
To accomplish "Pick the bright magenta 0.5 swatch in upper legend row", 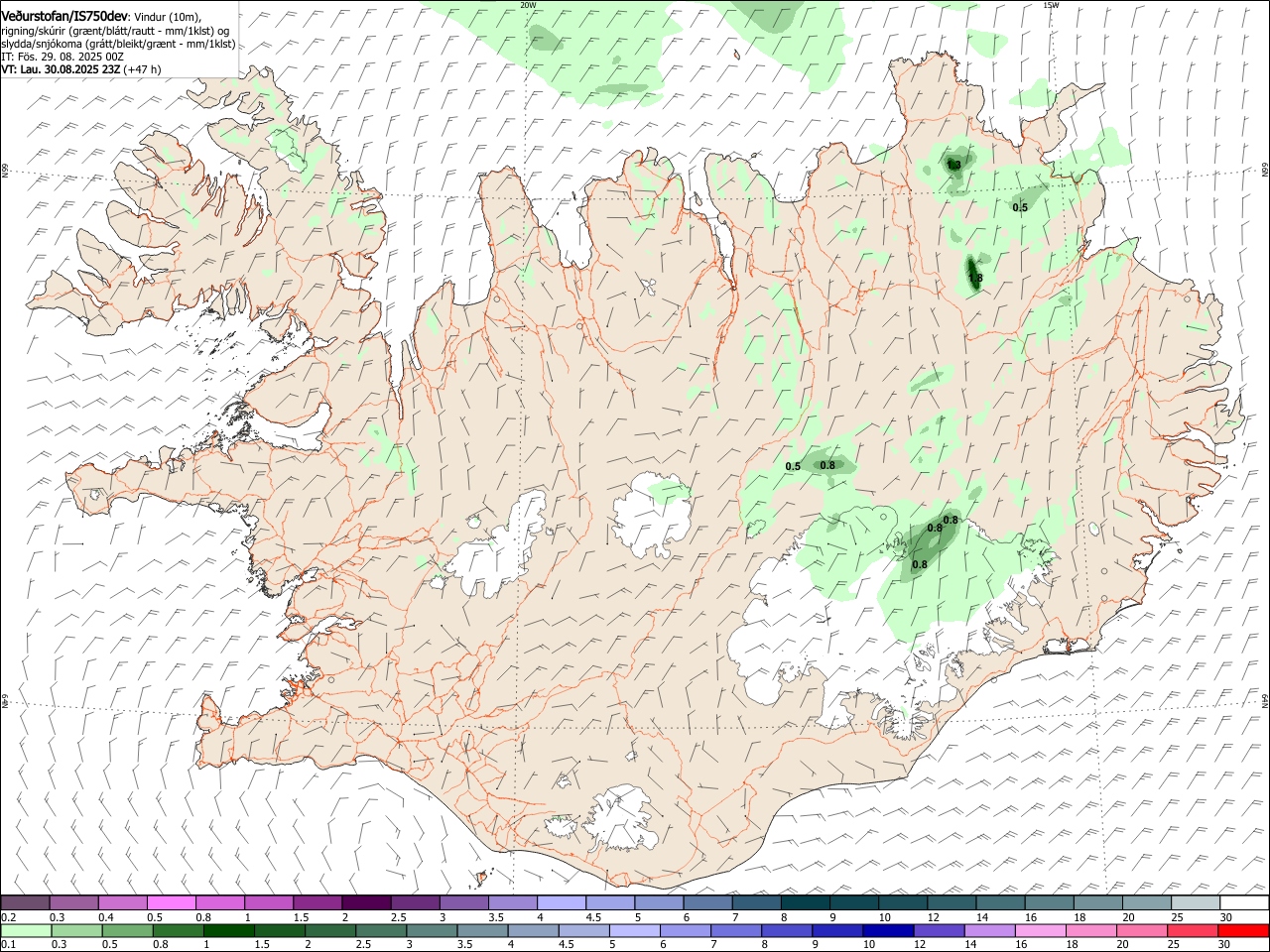I will (x=172, y=902).
